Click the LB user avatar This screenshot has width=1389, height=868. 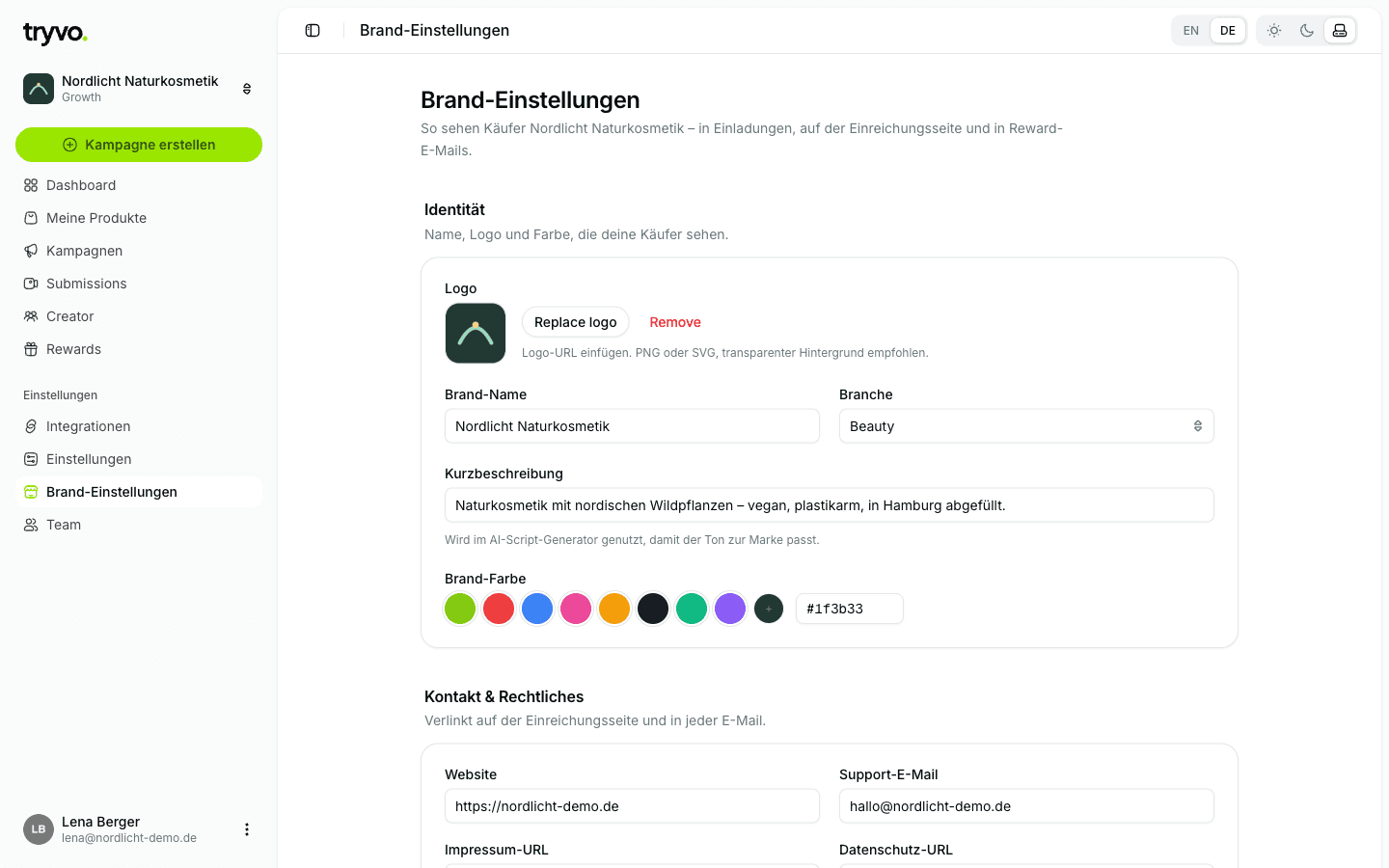click(x=39, y=829)
